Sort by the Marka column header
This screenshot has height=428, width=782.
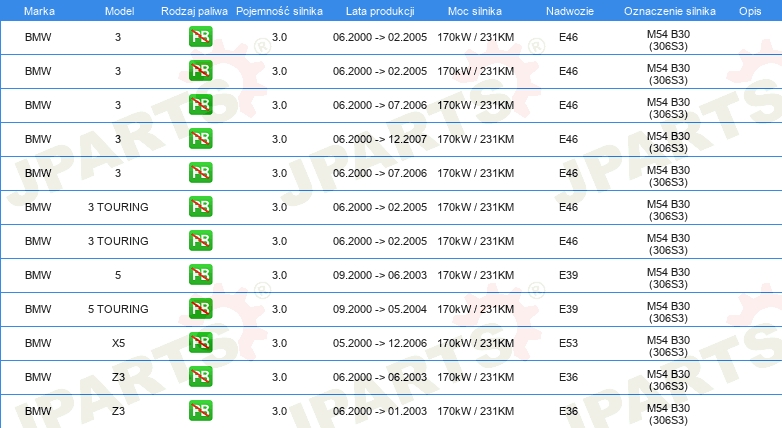click(x=39, y=11)
